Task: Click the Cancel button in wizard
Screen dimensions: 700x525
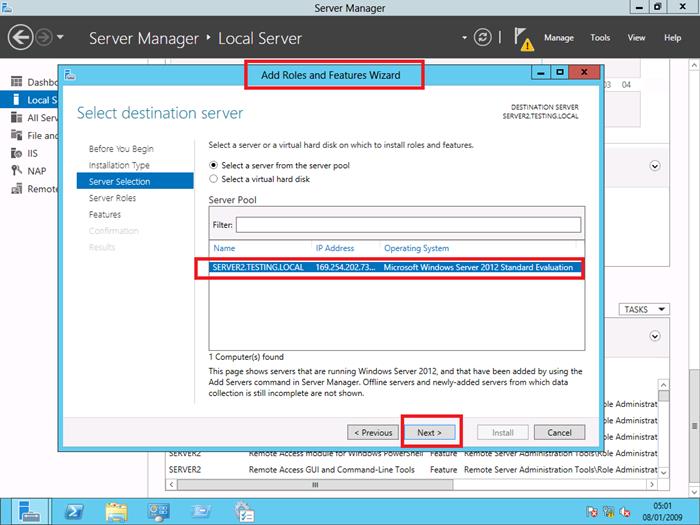Action: [x=559, y=432]
